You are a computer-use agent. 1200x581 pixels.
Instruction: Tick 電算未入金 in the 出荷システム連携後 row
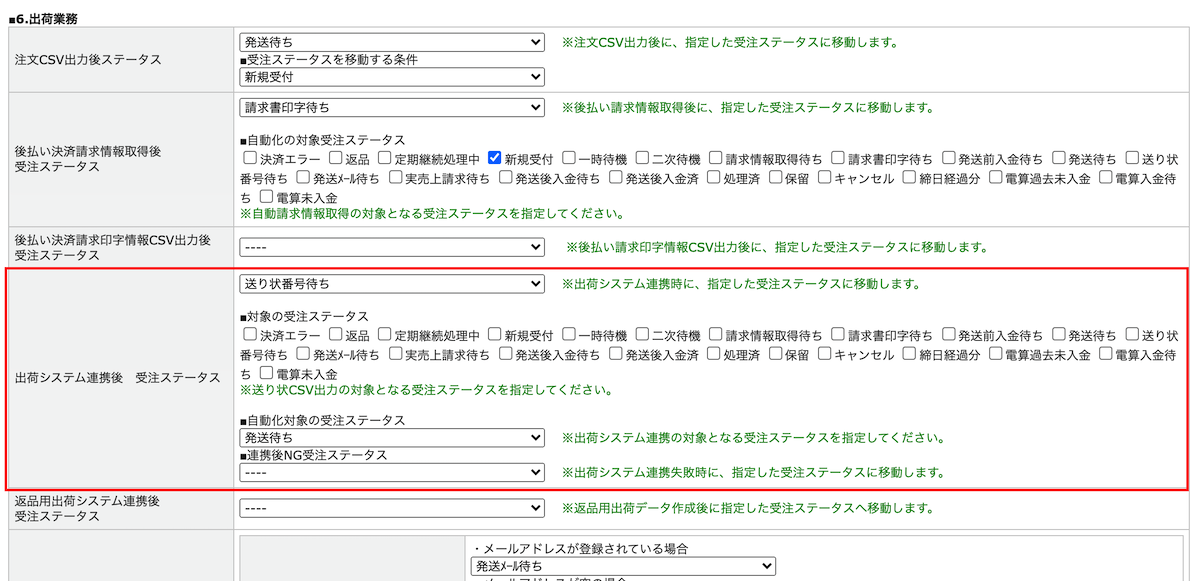[x=267, y=374]
